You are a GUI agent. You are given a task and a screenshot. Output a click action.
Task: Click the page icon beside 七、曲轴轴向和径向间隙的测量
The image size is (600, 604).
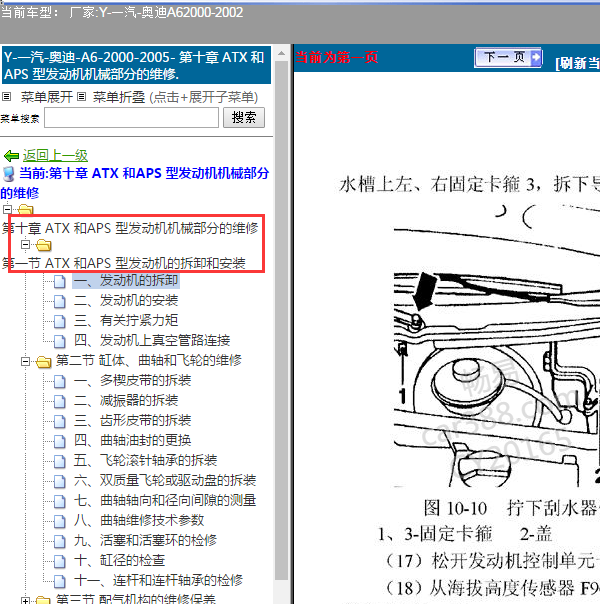pyautogui.click(x=60, y=502)
